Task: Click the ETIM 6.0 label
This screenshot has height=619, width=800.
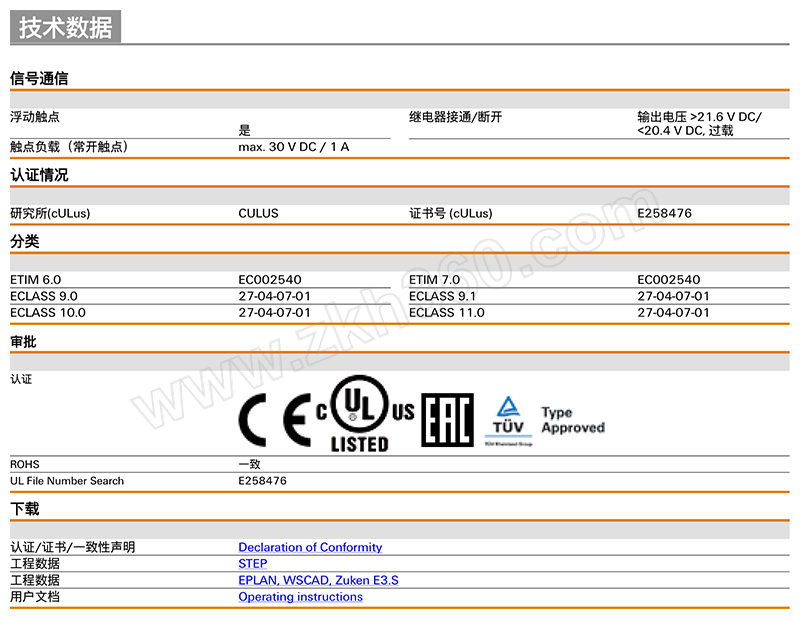Action: tap(36, 280)
